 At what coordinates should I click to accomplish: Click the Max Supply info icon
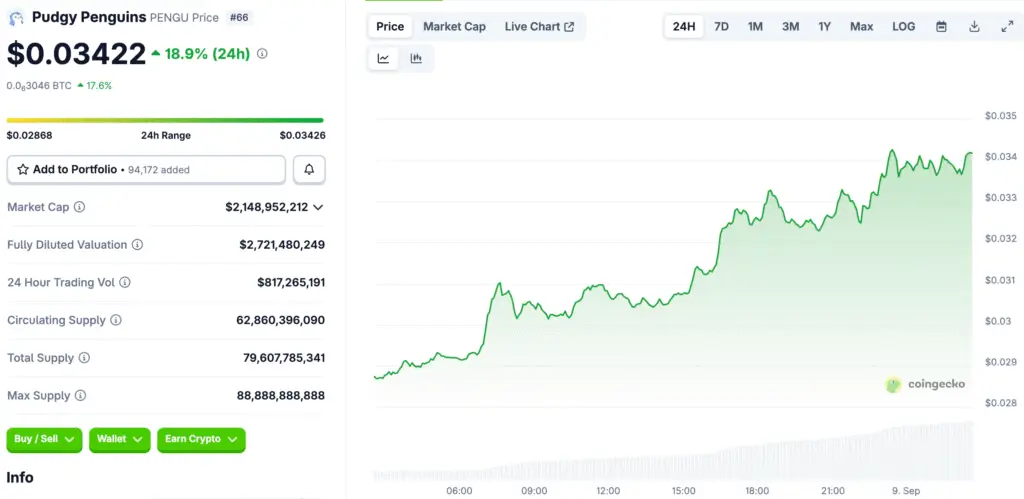coord(80,396)
